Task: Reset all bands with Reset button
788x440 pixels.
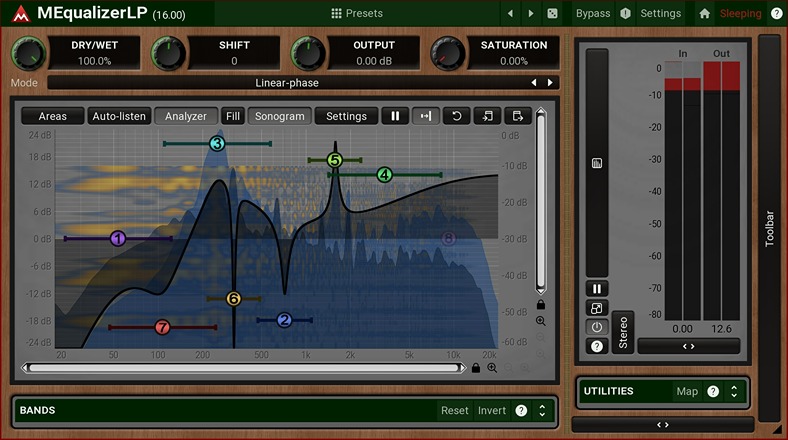Action: pyautogui.click(x=454, y=410)
